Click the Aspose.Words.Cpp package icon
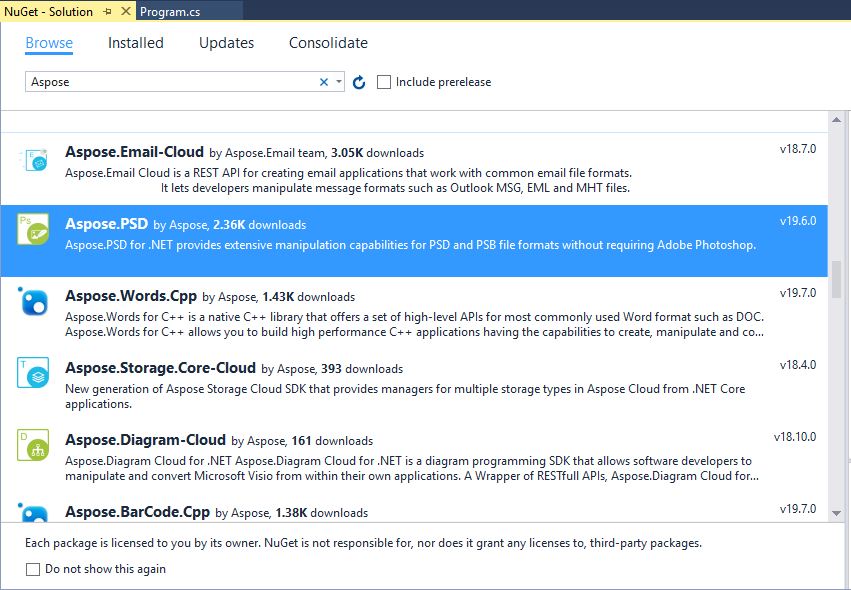This screenshot has width=851, height=590. coord(34,301)
